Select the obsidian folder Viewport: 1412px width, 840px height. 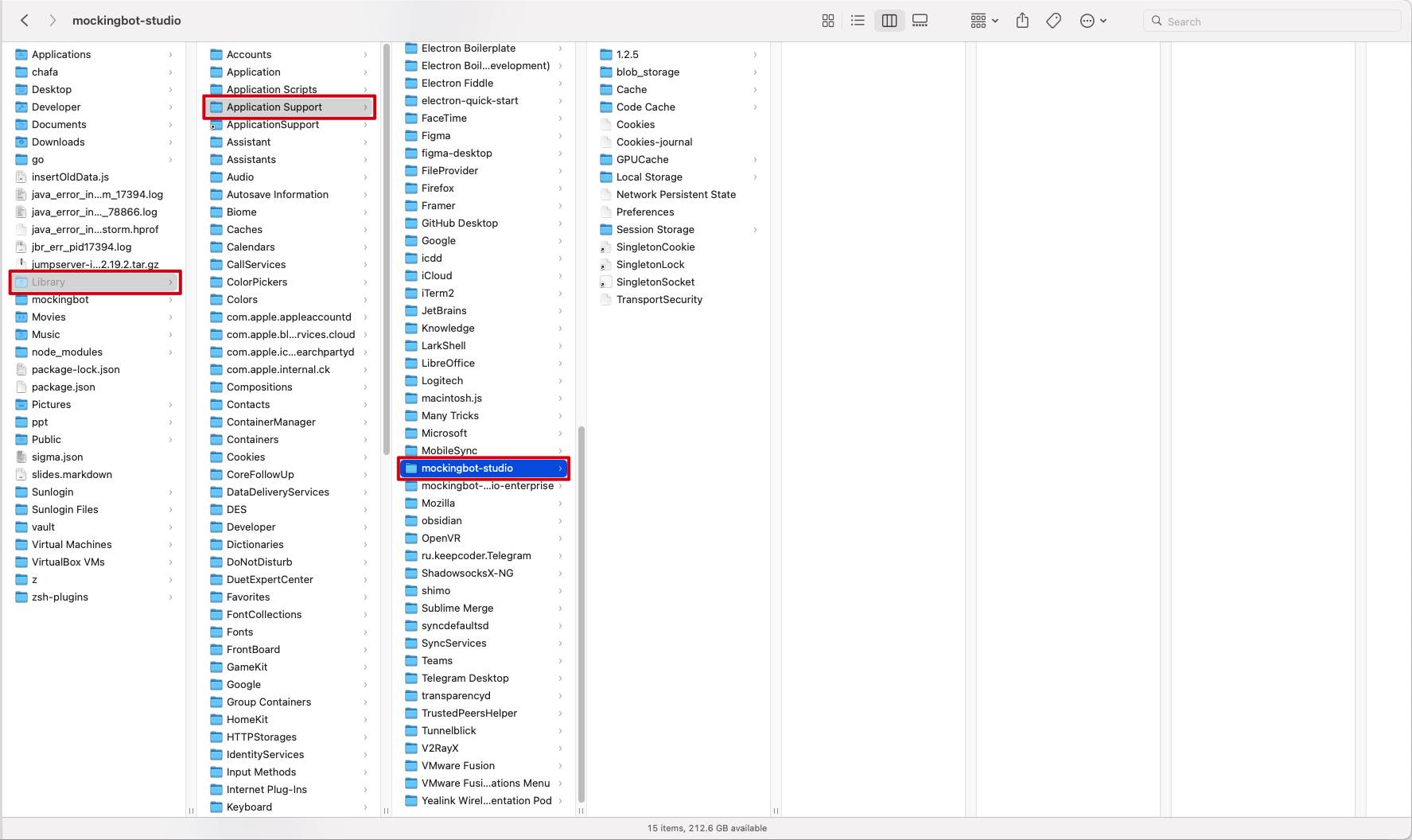[484, 520]
